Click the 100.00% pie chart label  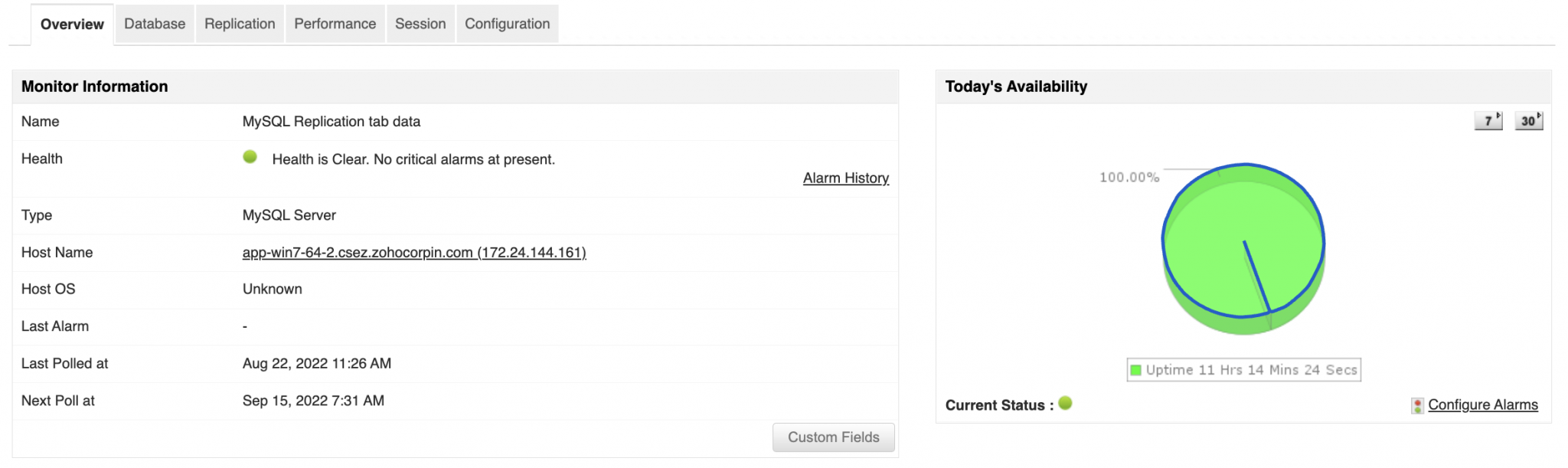pos(1129,178)
